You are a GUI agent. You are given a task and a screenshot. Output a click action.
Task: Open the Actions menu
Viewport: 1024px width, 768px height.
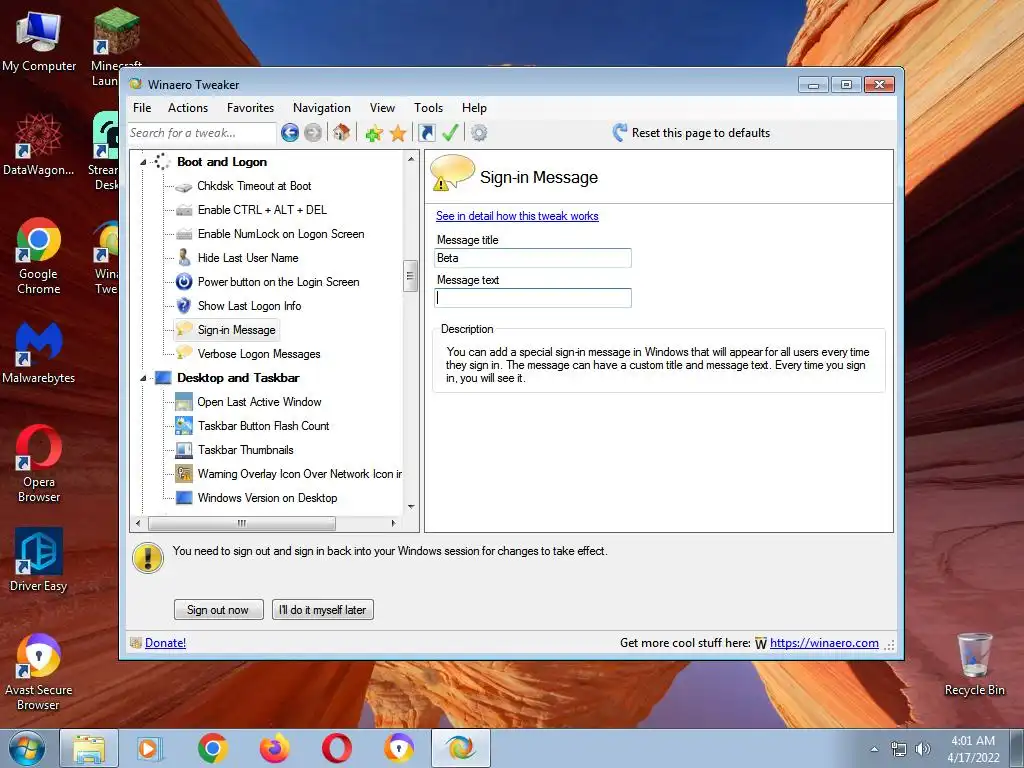click(188, 108)
